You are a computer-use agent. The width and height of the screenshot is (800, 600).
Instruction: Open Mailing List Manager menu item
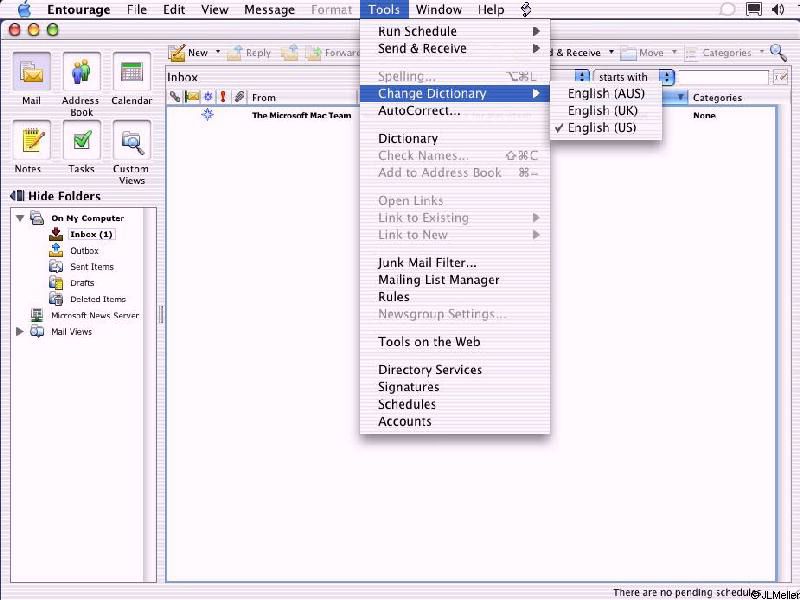tap(455, 280)
